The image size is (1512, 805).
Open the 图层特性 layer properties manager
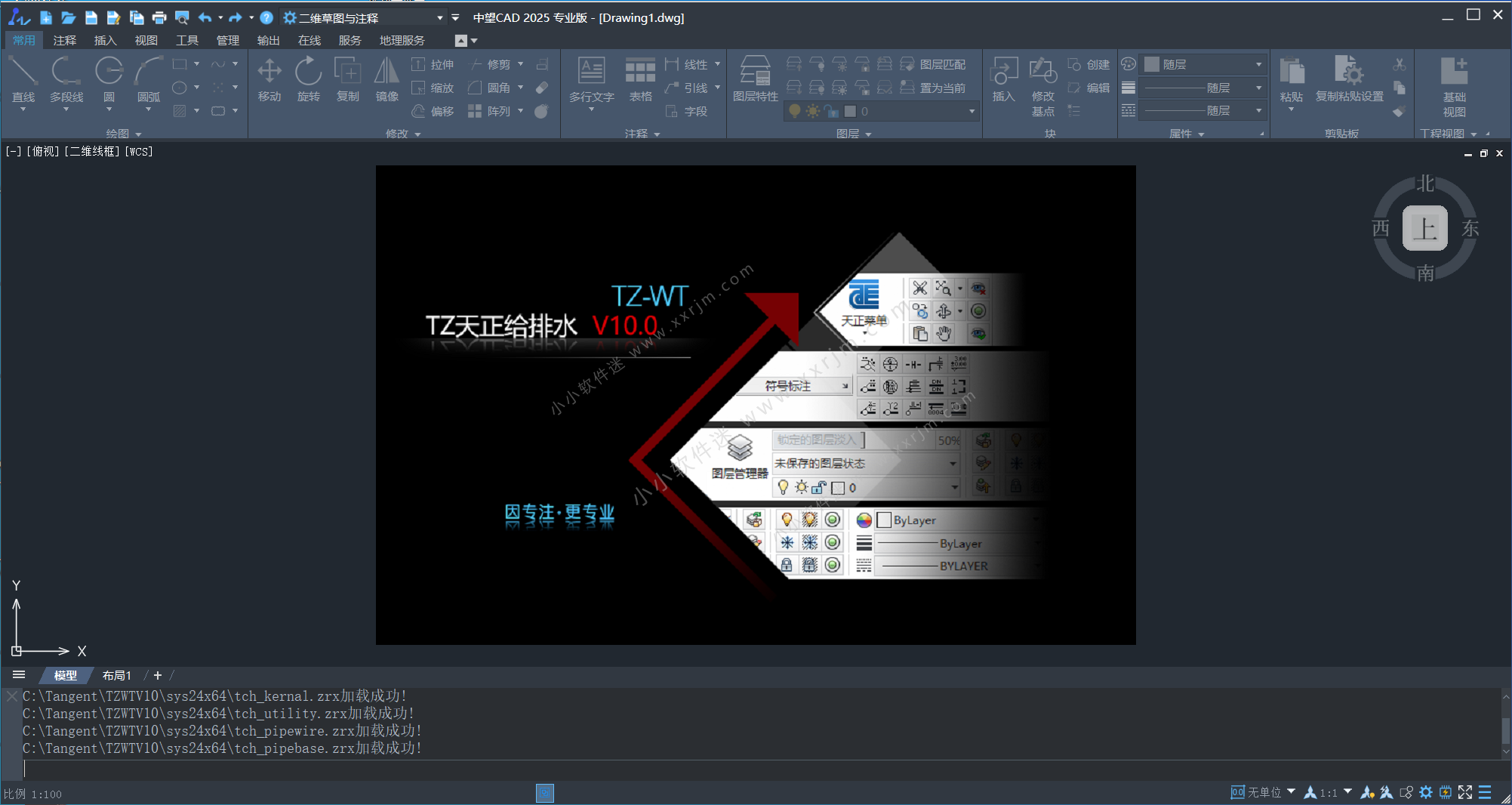(755, 79)
